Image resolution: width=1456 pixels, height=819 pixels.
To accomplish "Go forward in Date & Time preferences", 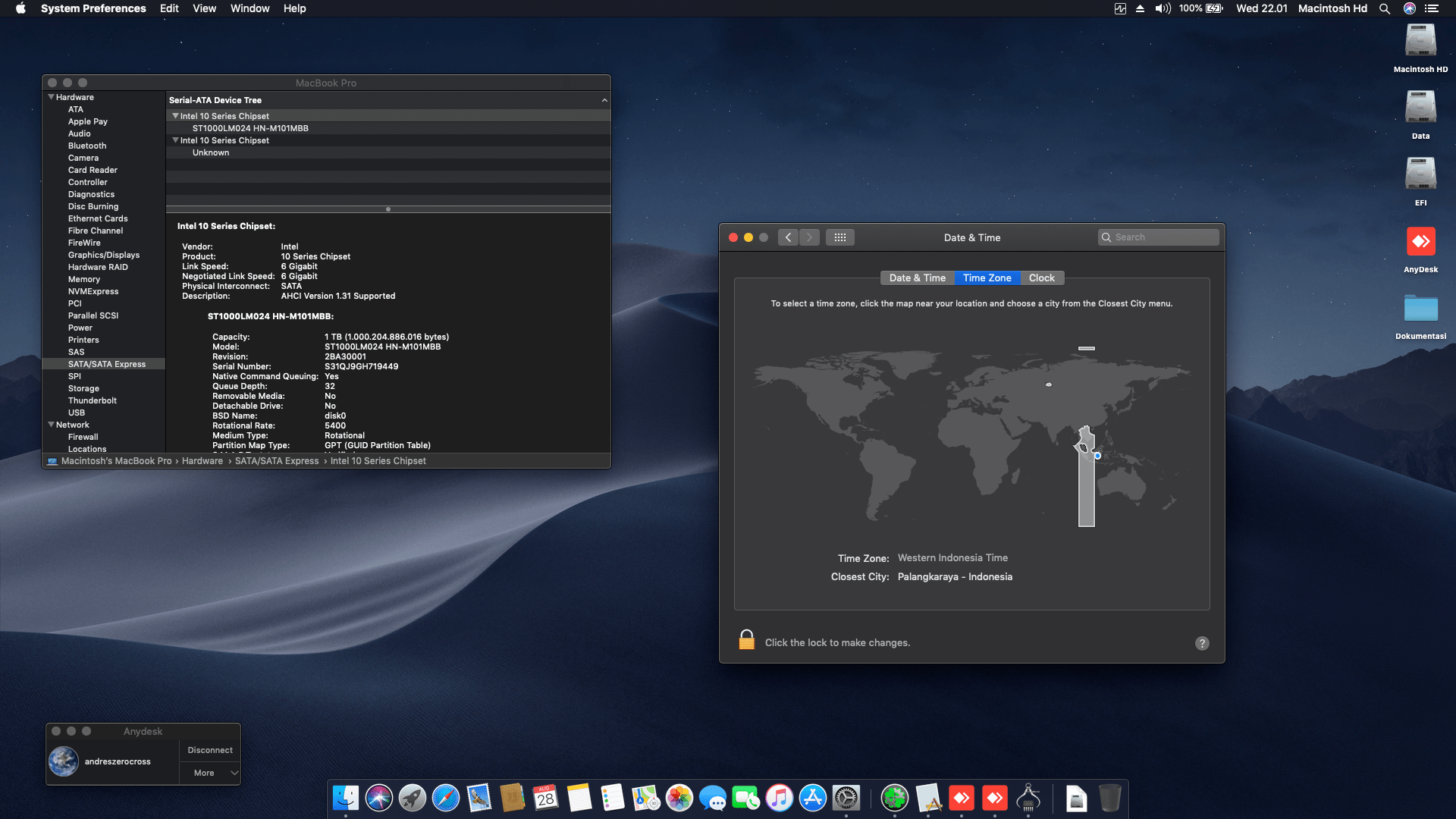I will click(x=809, y=237).
